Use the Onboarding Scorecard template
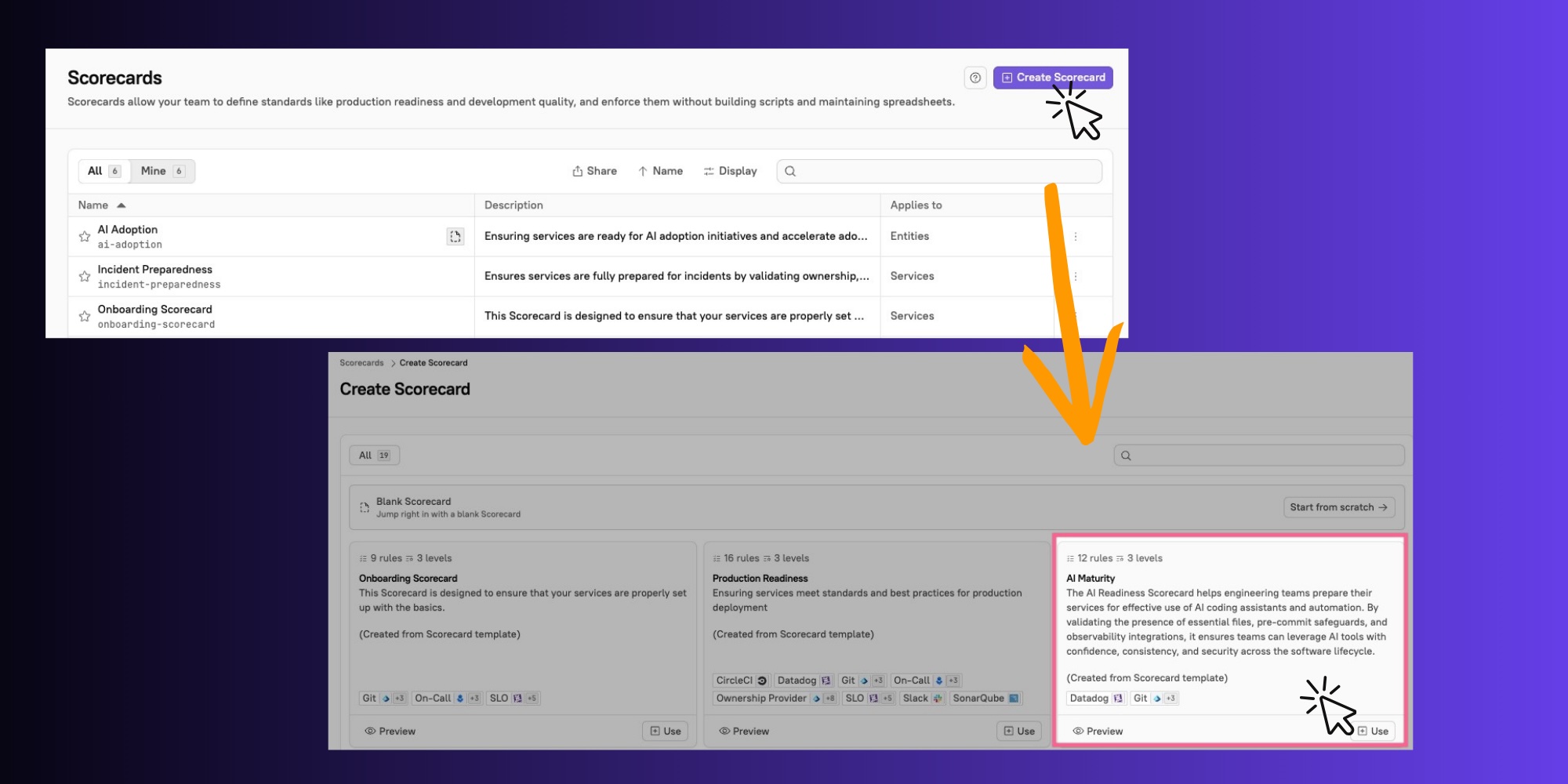 pyautogui.click(x=666, y=731)
